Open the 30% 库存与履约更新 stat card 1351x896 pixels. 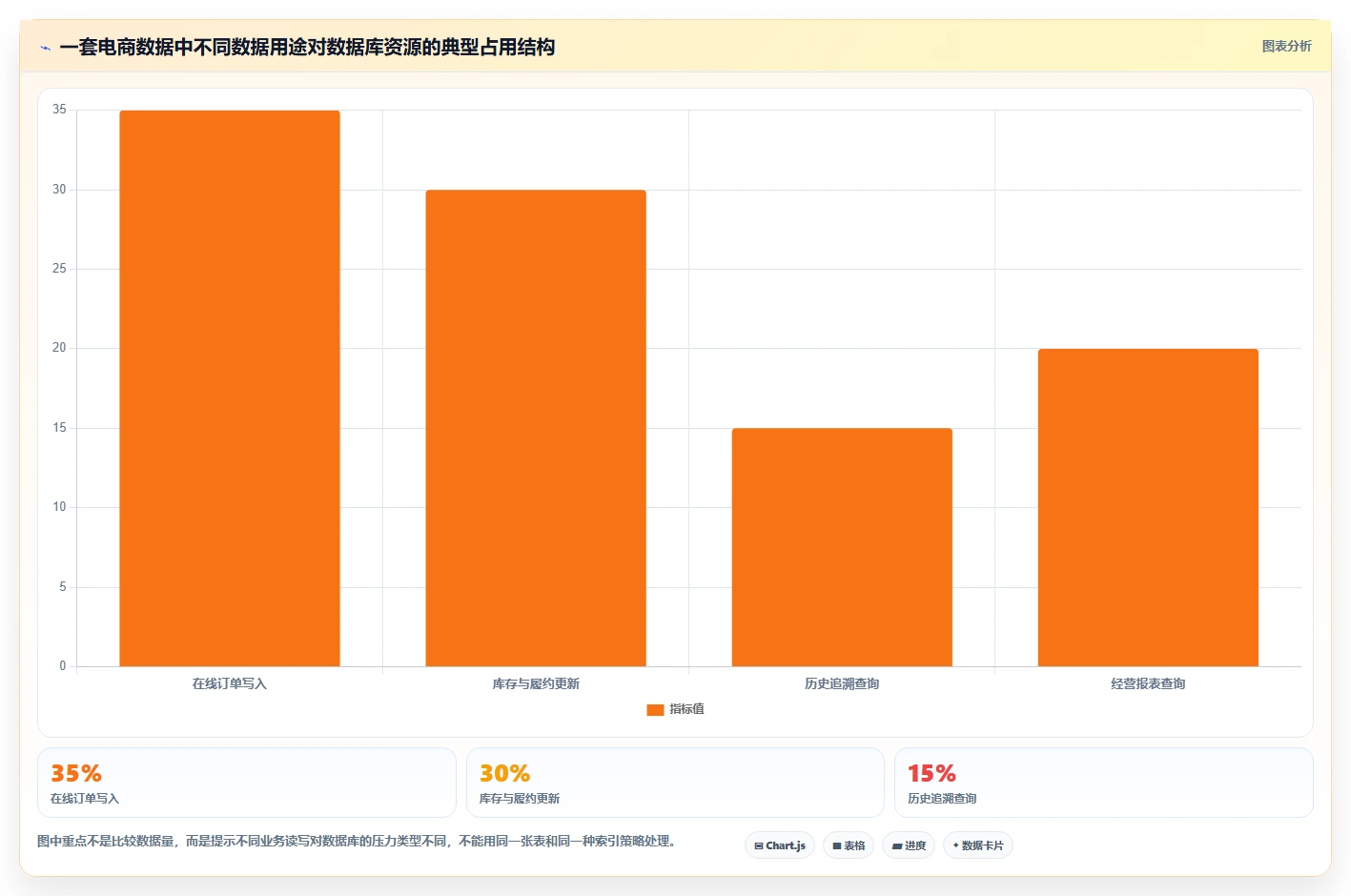click(x=675, y=783)
